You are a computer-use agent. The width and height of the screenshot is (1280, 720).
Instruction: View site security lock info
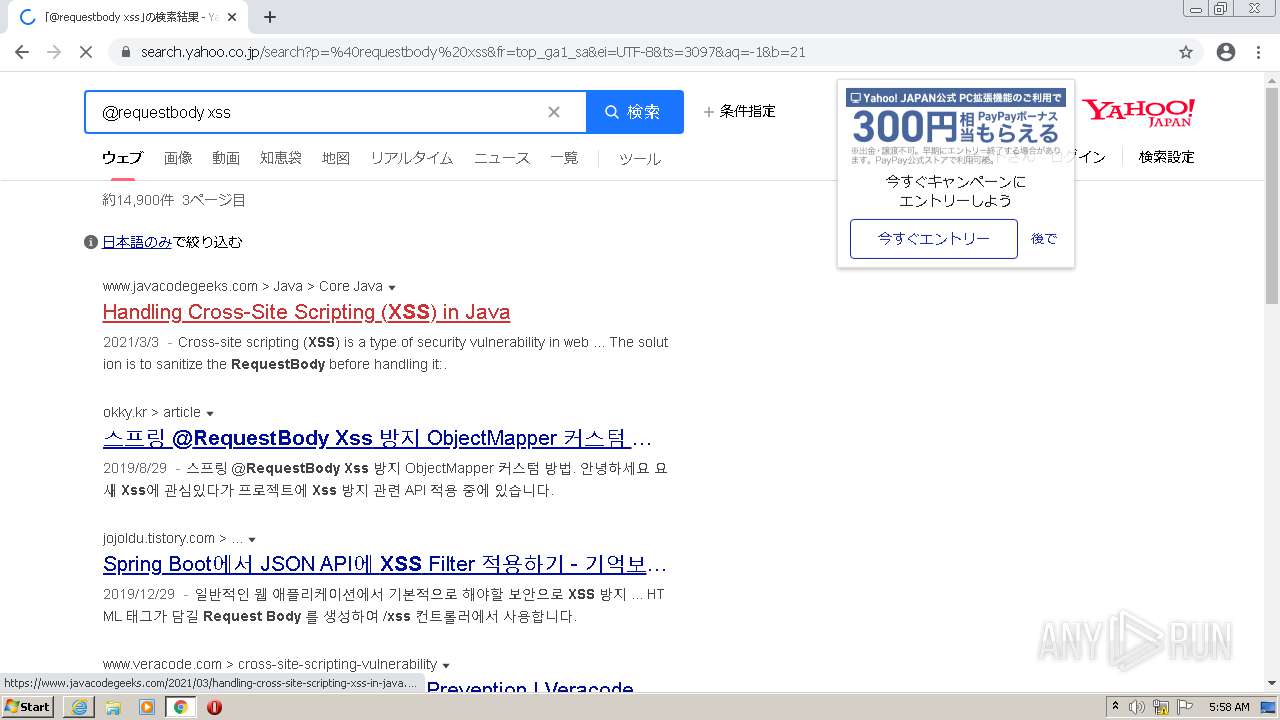coord(126,52)
